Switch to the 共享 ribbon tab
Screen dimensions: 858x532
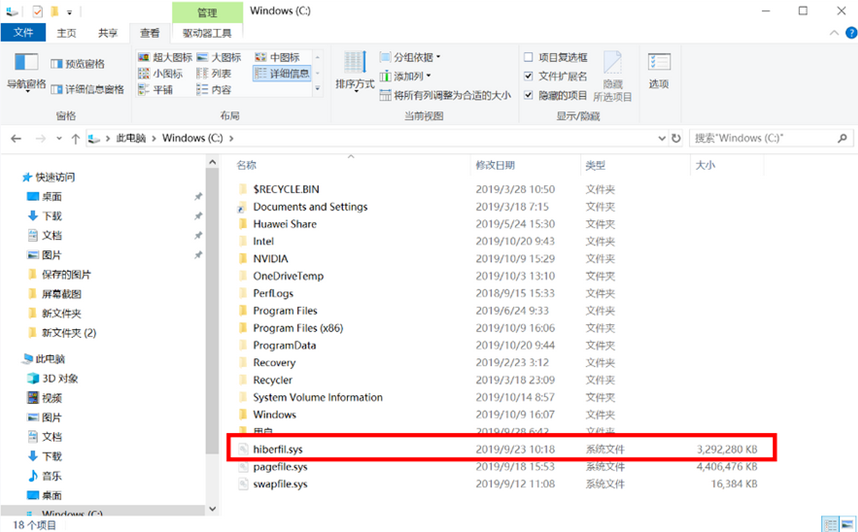tap(108, 33)
